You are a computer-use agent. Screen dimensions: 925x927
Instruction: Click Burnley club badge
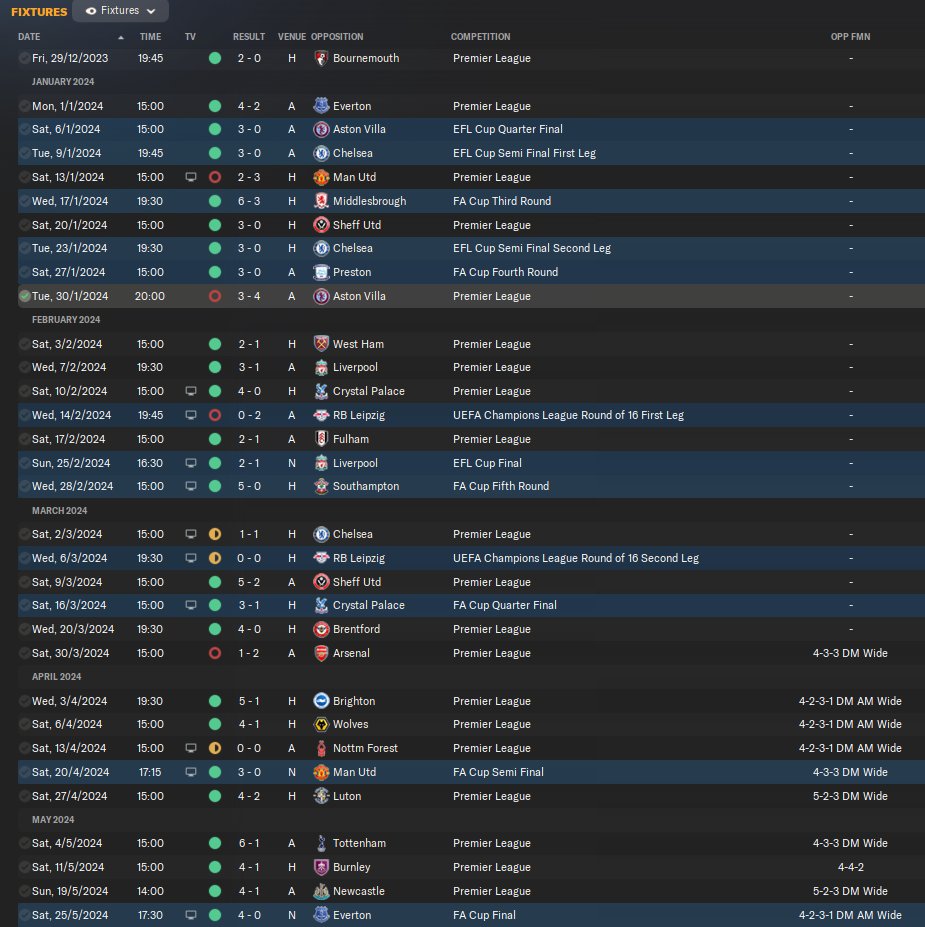pyautogui.click(x=321, y=867)
